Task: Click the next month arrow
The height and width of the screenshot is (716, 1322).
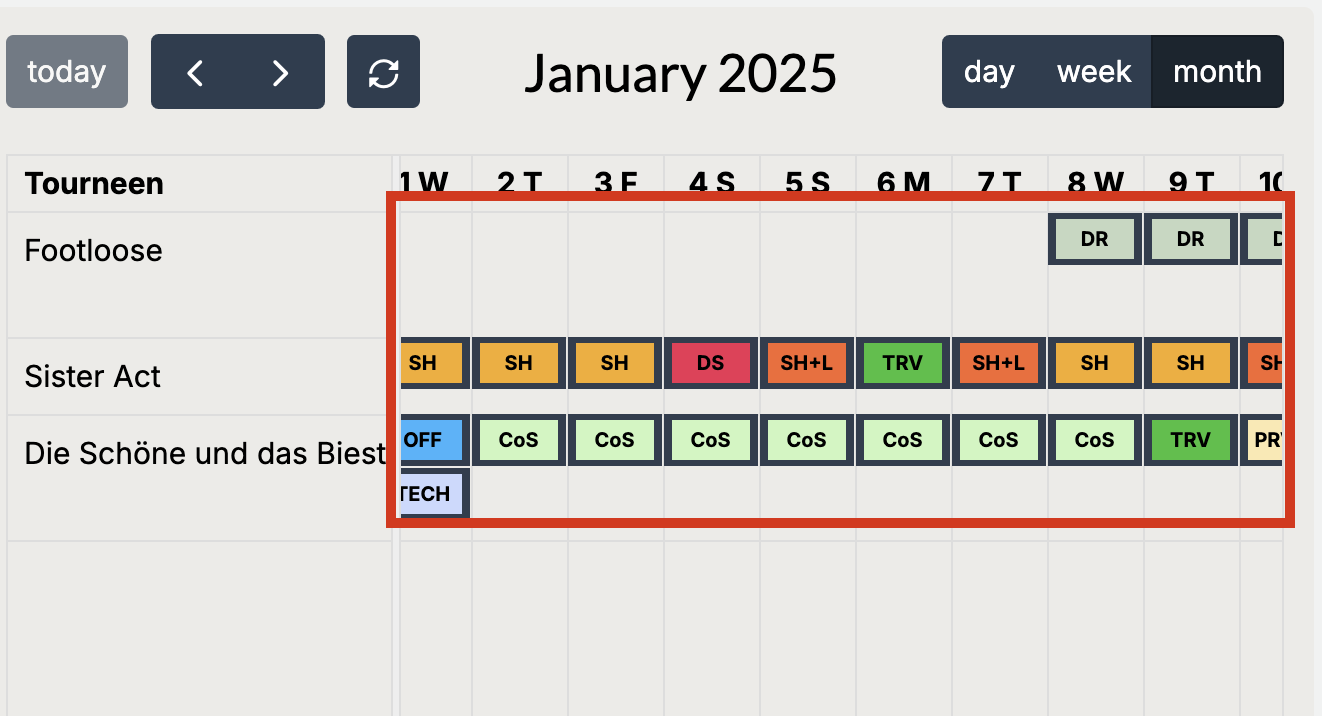Action: 281,72
